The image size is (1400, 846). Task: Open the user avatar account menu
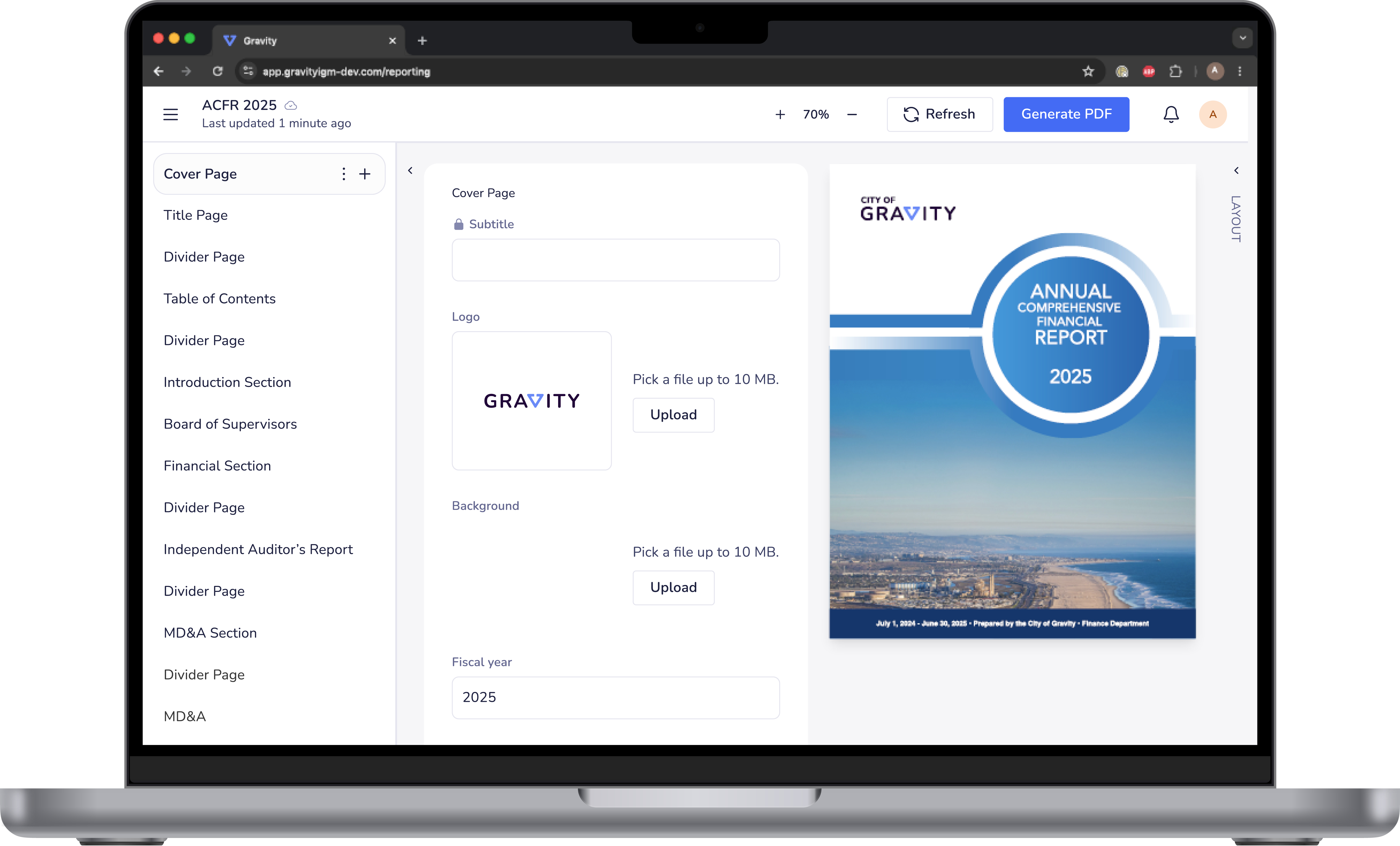1212,114
